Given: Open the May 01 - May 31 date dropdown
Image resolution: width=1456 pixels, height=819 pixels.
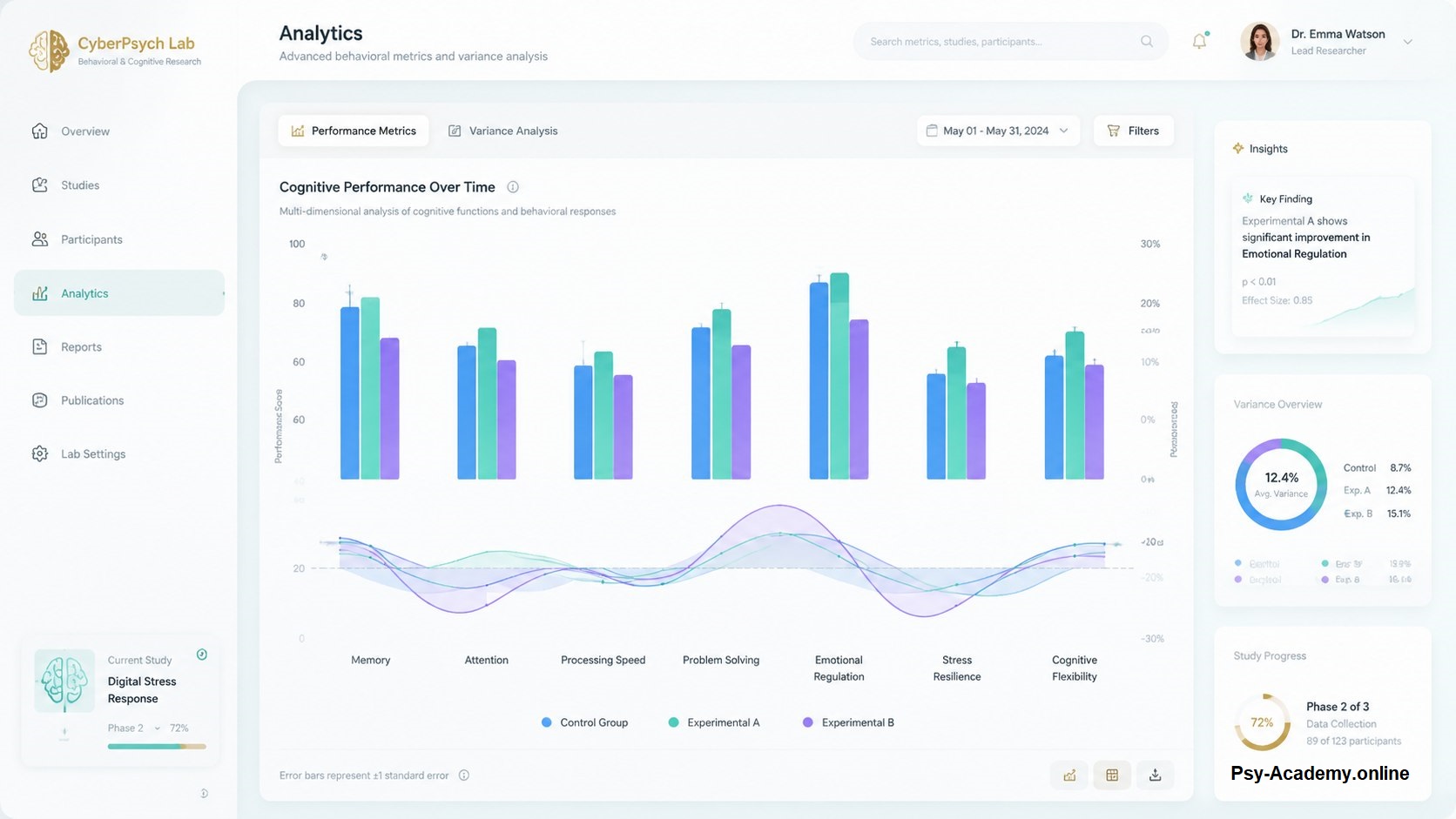Looking at the screenshot, I should click(998, 131).
